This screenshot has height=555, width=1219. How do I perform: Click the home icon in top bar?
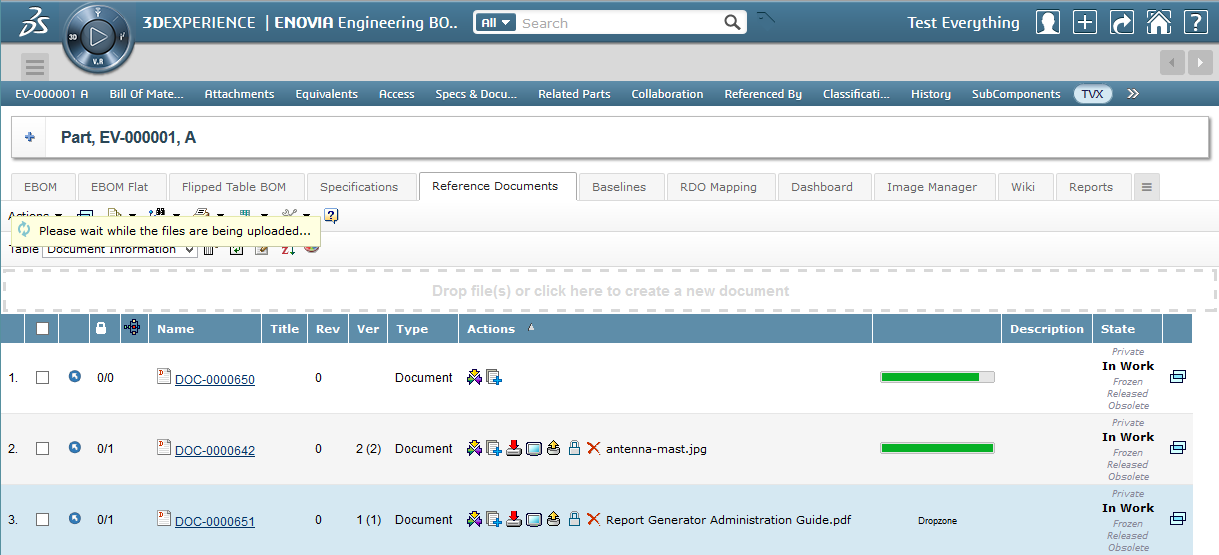[x=1158, y=23]
